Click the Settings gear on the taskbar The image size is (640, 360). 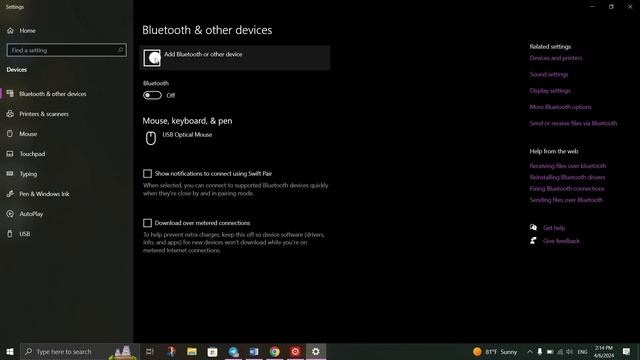point(316,351)
